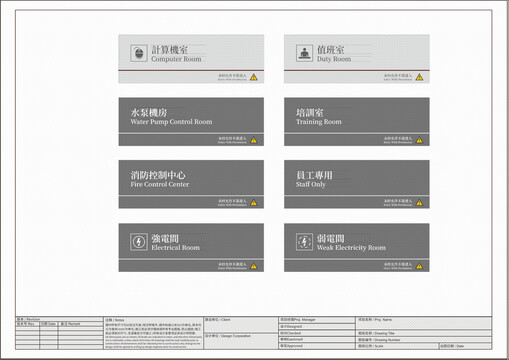Image resolution: width=509 pixels, height=360 pixels.
Task: Click the Chinese title 弱電間
Action: [330, 238]
